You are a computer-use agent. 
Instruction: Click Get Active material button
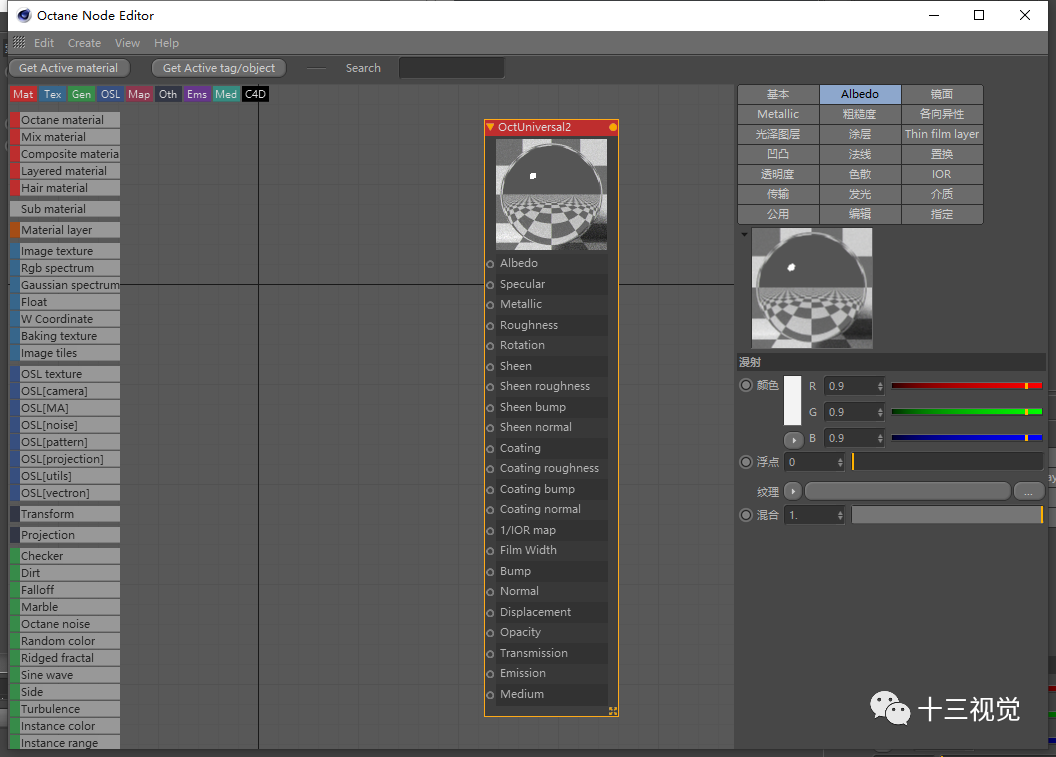[x=69, y=68]
